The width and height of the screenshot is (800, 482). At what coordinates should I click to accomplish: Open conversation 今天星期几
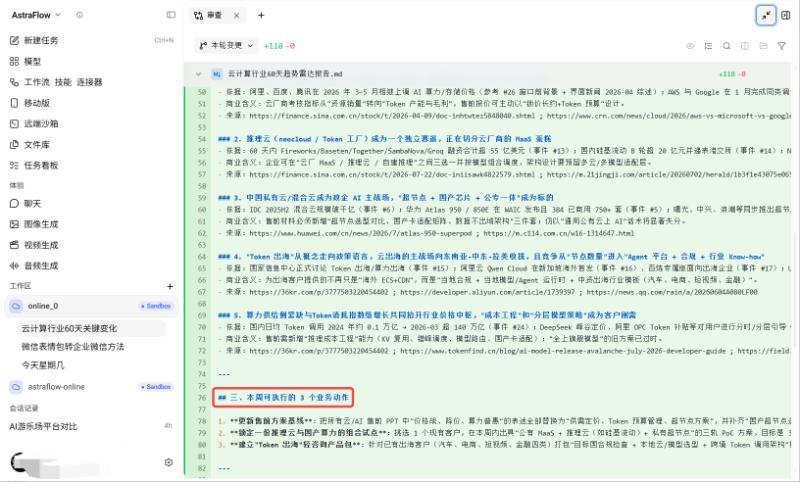point(43,365)
